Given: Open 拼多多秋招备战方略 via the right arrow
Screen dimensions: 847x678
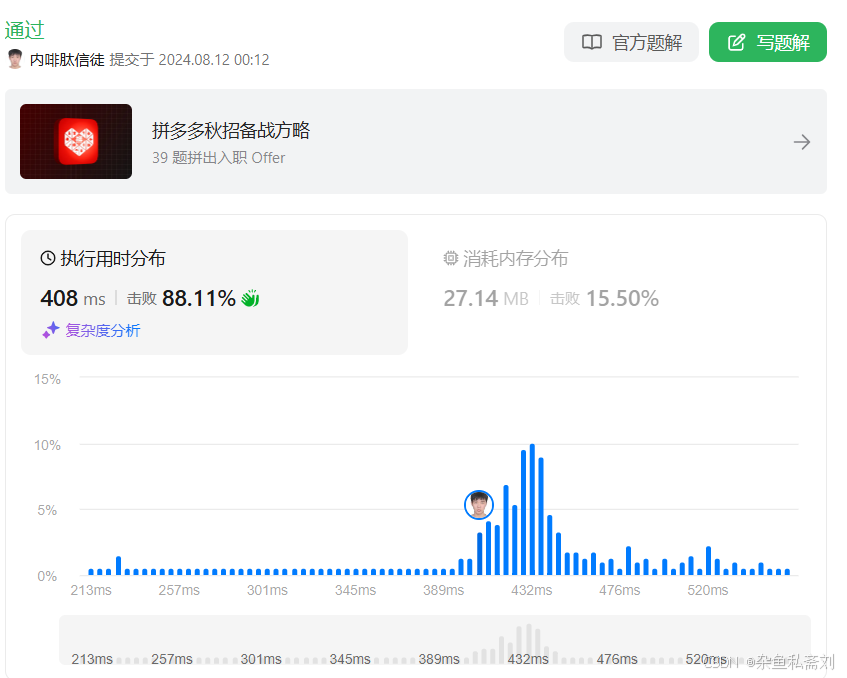Looking at the screenshot, I should (802, 142).
